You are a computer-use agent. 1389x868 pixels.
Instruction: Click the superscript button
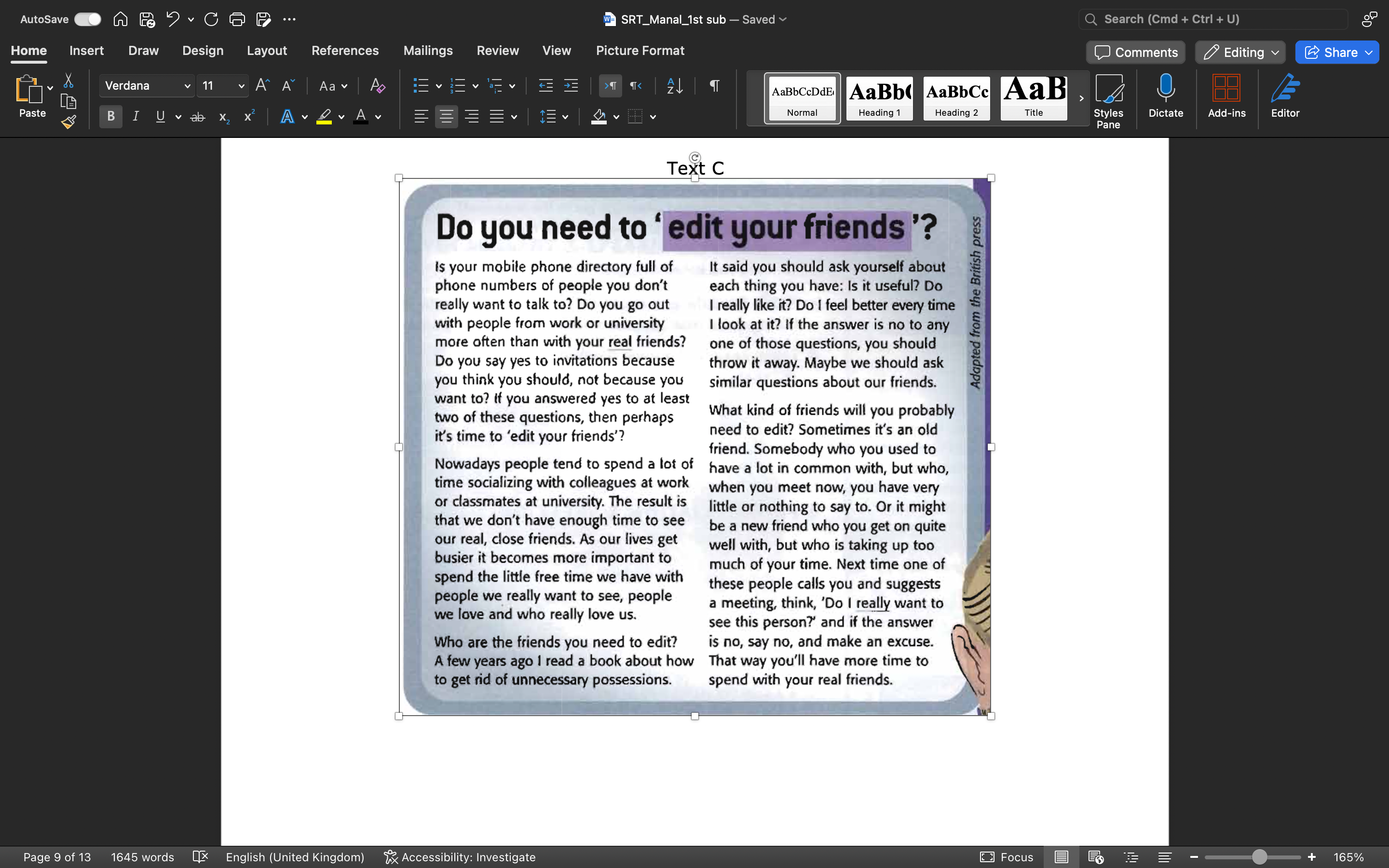coord(249,117)
